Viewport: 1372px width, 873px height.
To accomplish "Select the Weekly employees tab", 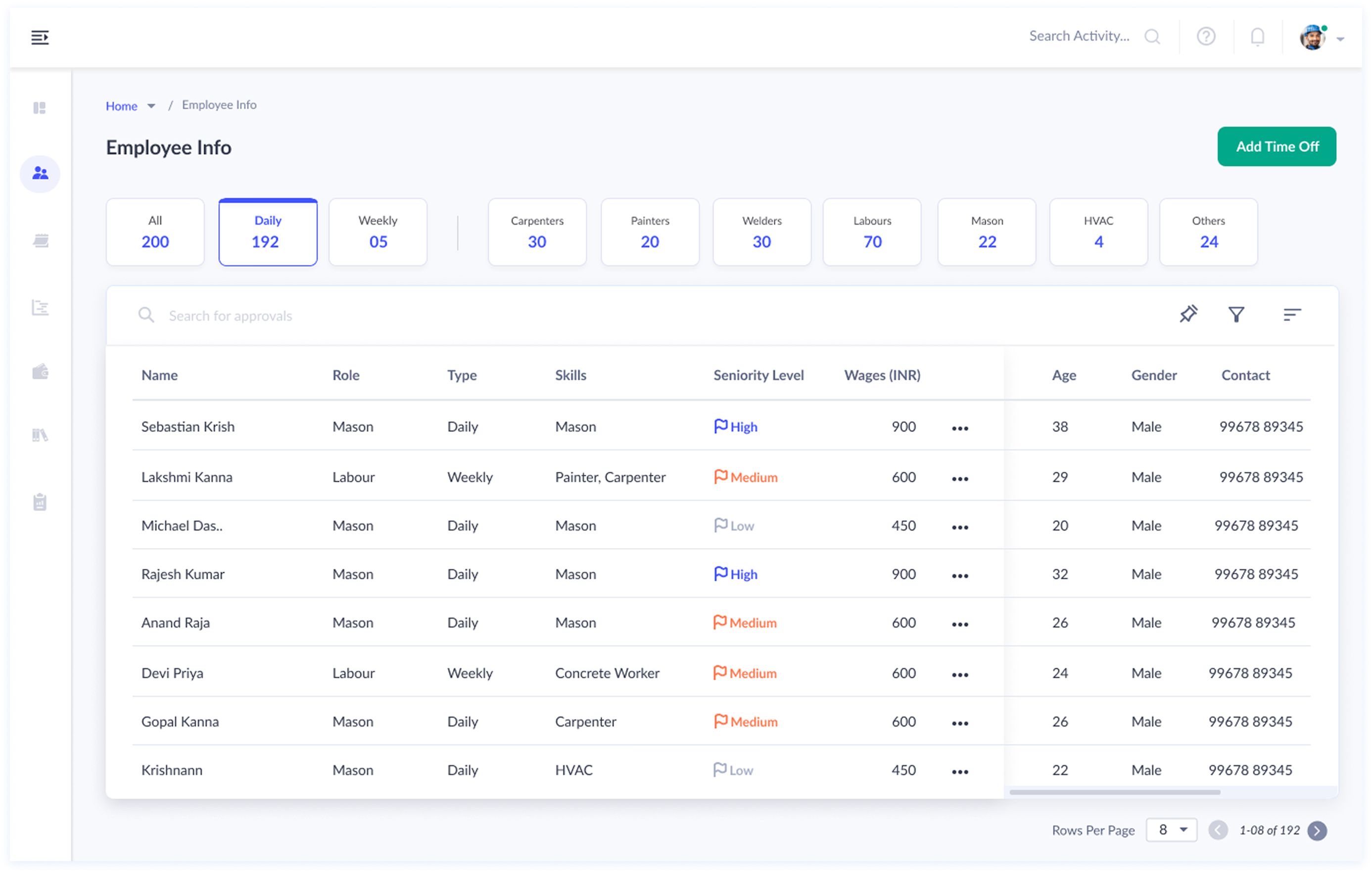I will (x=378, y=232).
